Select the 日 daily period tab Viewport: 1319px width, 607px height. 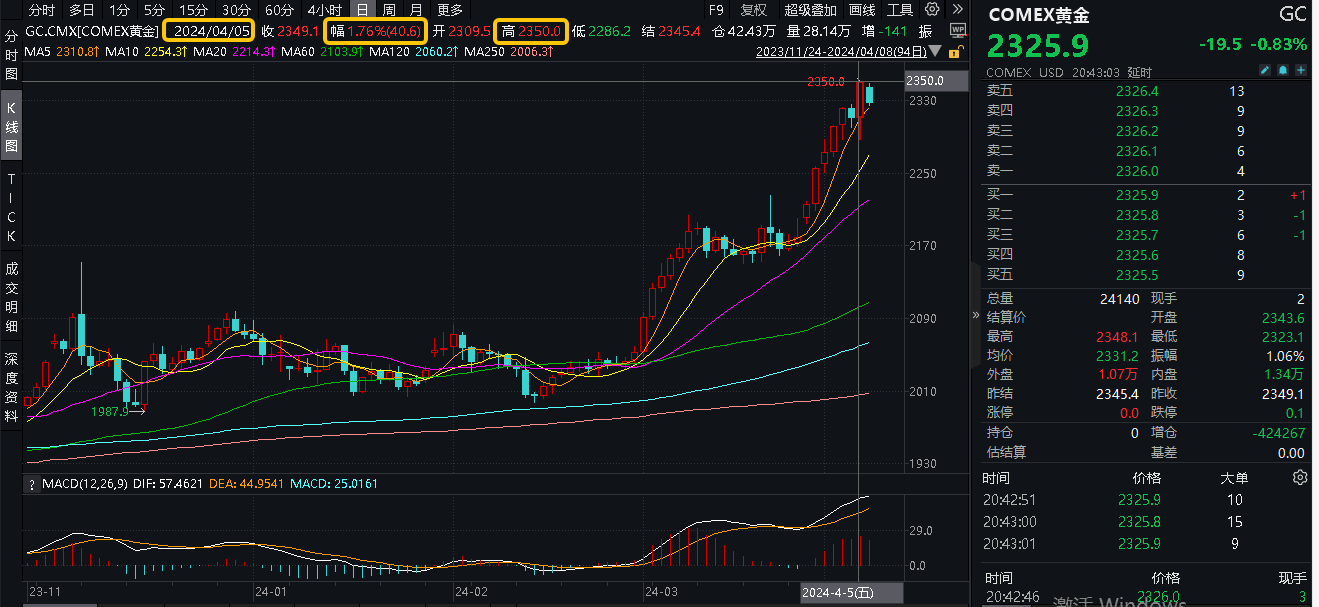361,11
